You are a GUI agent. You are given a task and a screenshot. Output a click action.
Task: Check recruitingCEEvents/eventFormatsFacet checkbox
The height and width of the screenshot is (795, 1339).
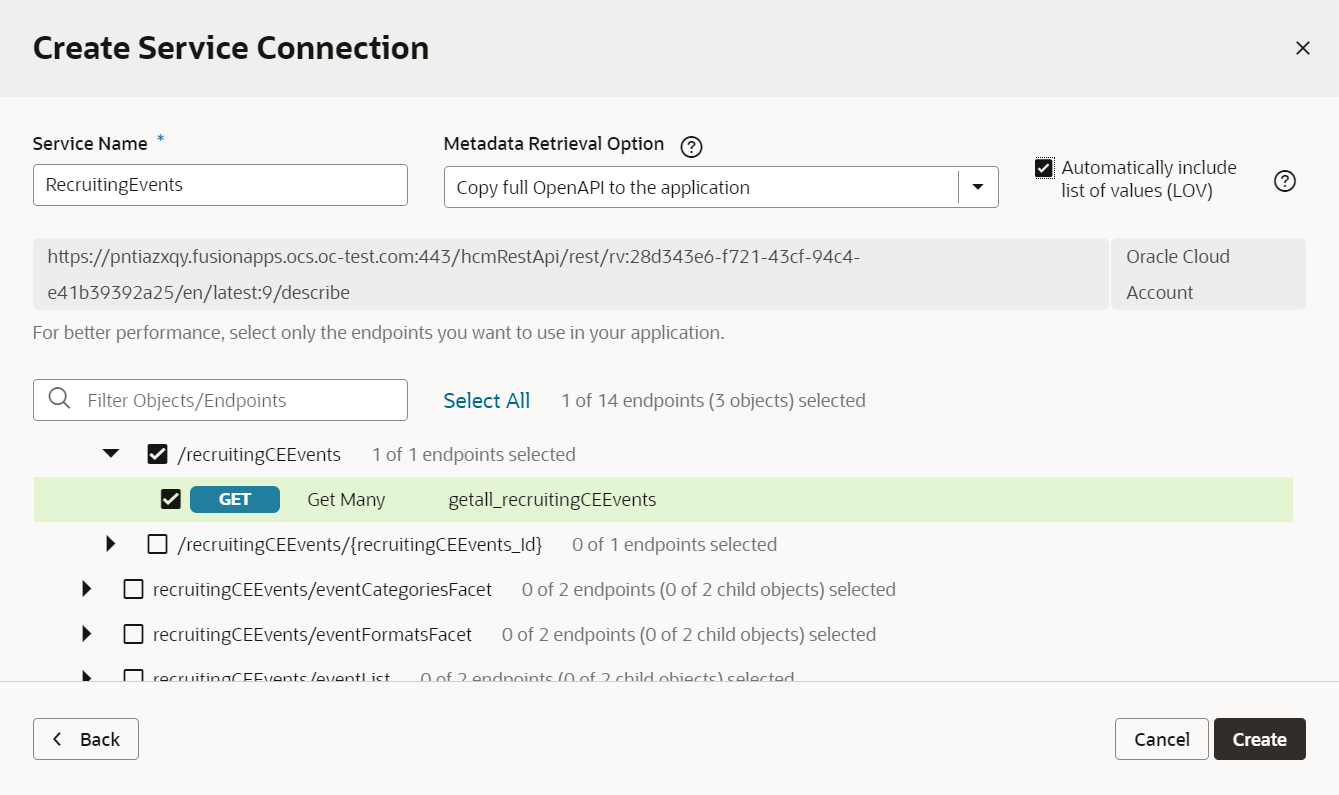134,634
